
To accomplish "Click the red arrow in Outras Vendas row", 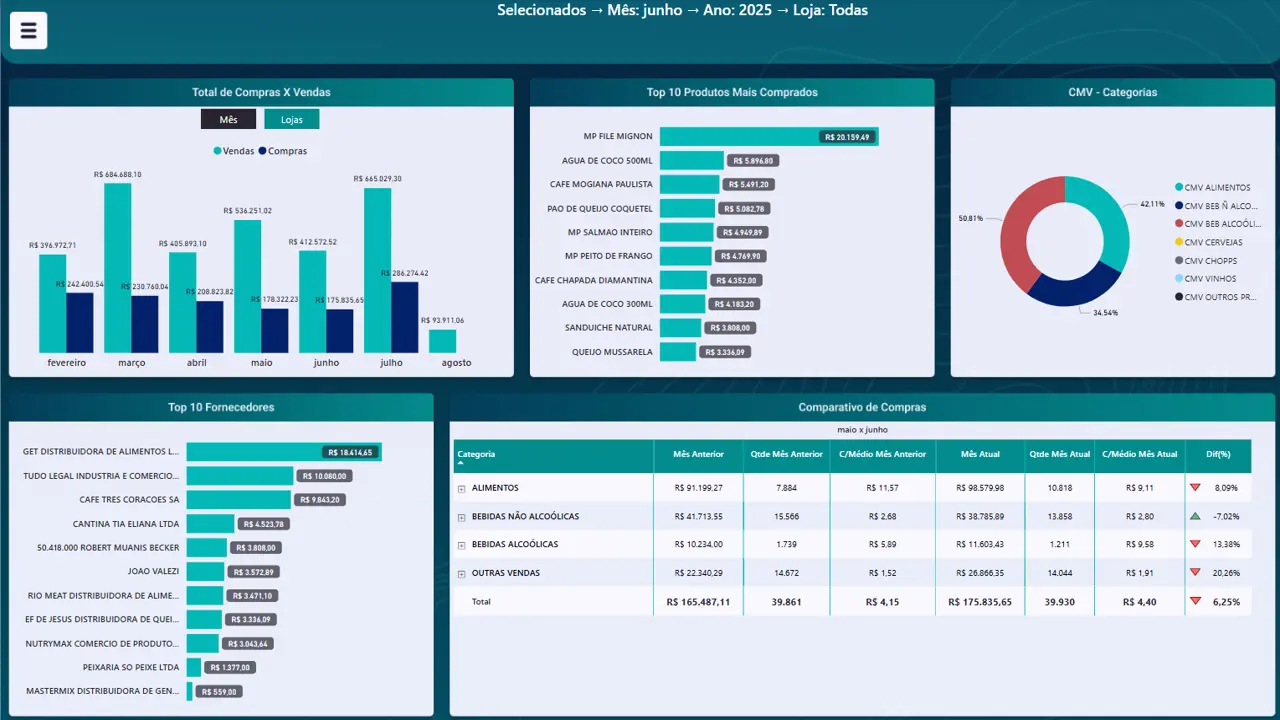I will [x=1195, y=573].
